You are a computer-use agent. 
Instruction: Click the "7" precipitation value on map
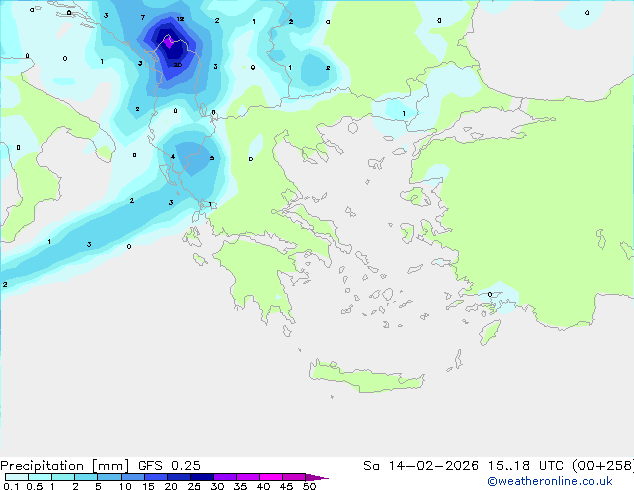coord(143,17)
